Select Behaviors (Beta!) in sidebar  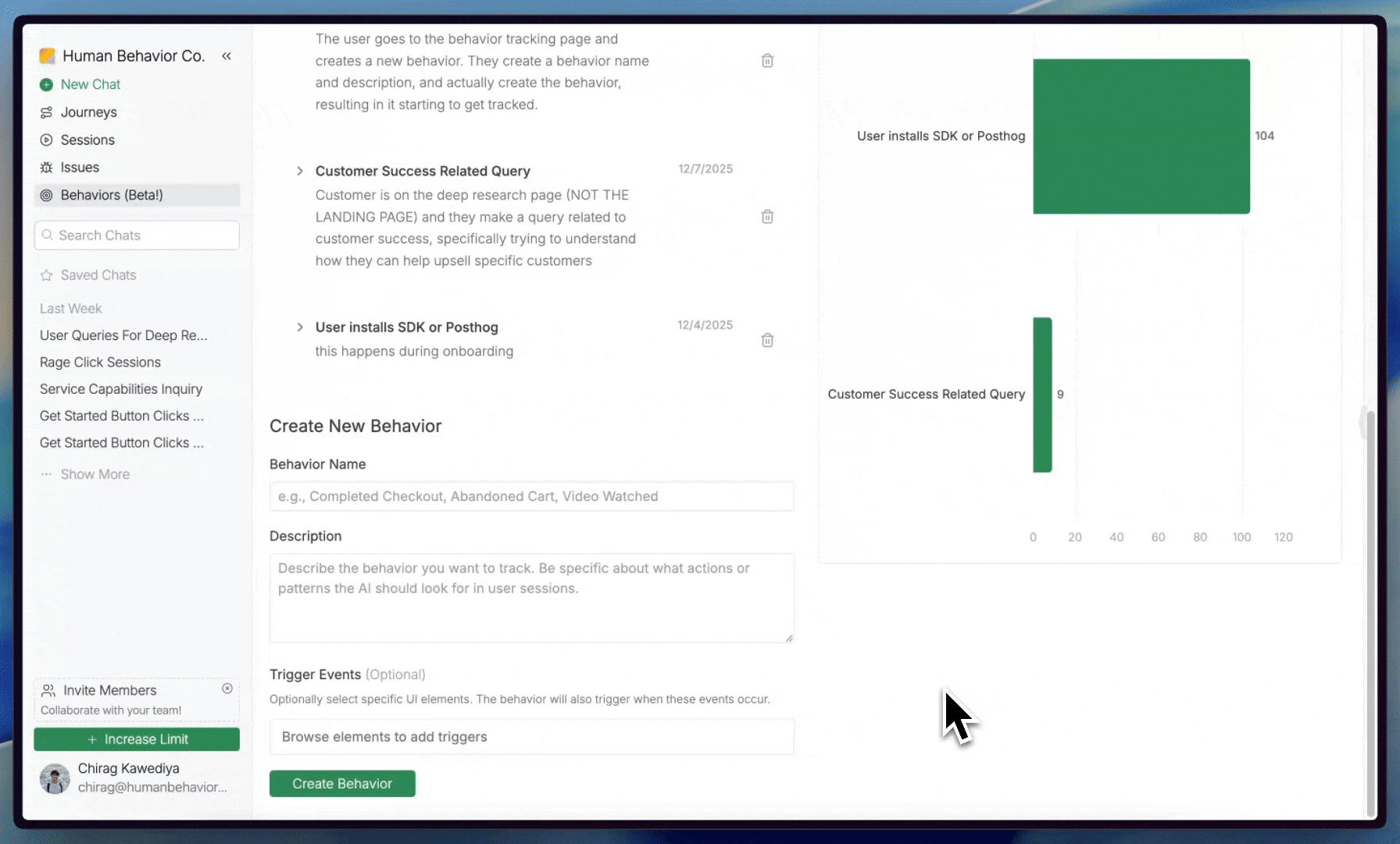[x=112, y=195]
